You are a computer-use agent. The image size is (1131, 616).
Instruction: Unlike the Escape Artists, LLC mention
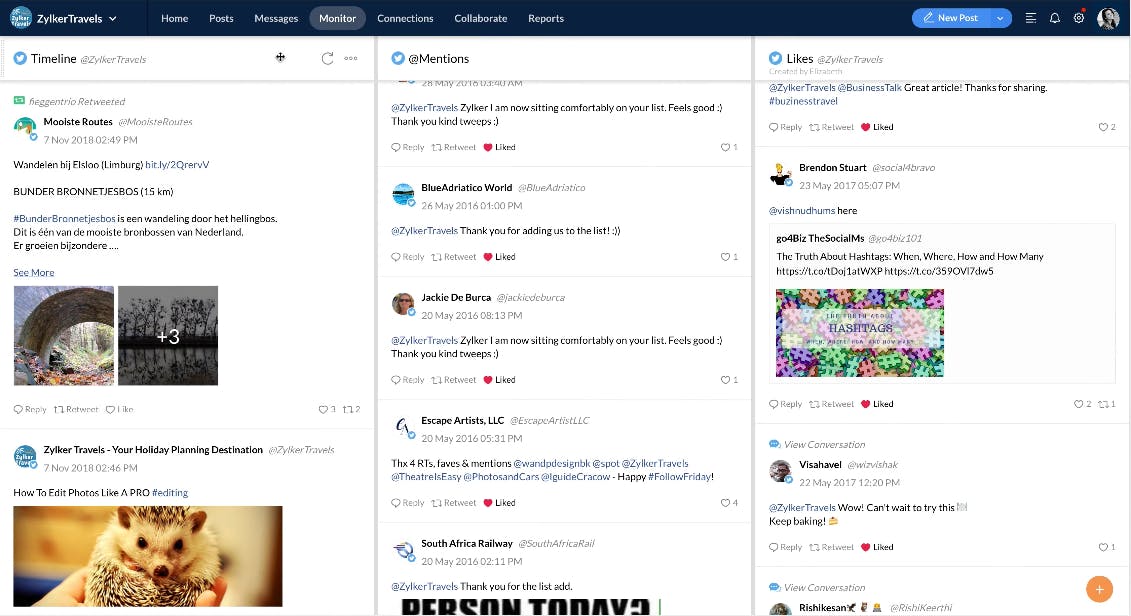499,503
